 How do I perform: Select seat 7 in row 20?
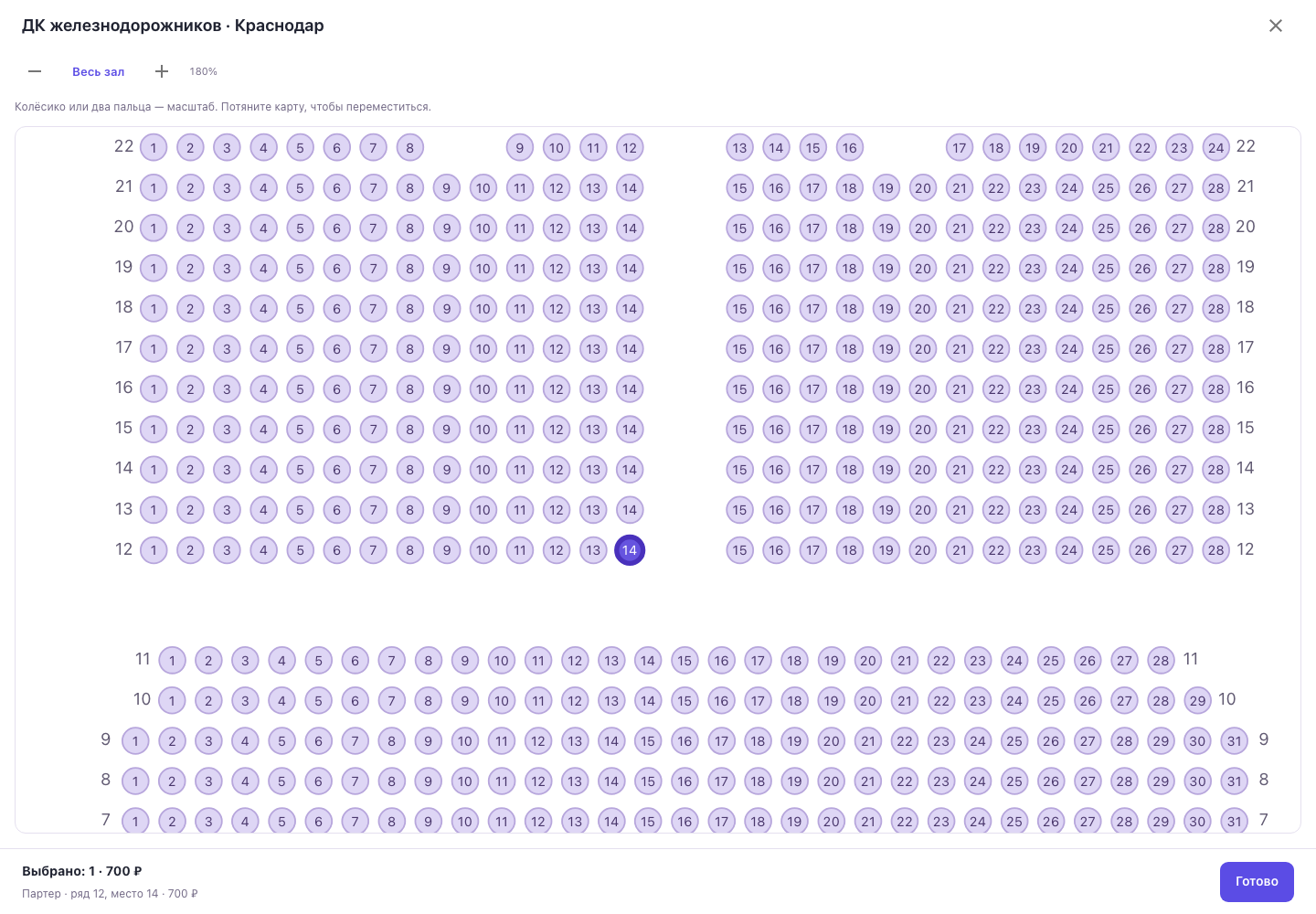pos(373,228)
